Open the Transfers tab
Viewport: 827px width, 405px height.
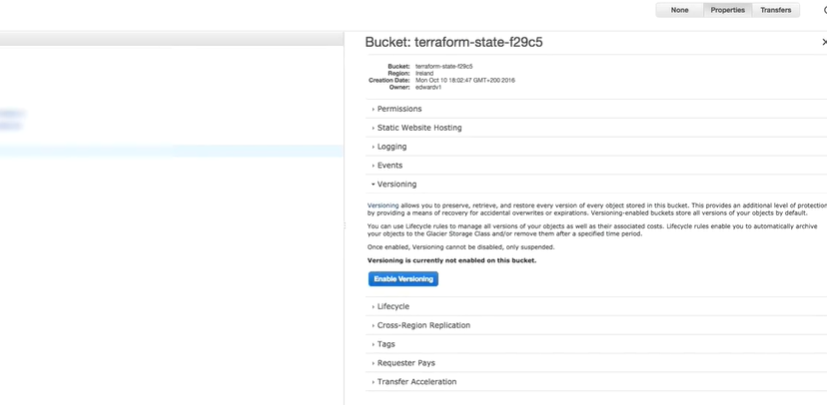(775, 10)
